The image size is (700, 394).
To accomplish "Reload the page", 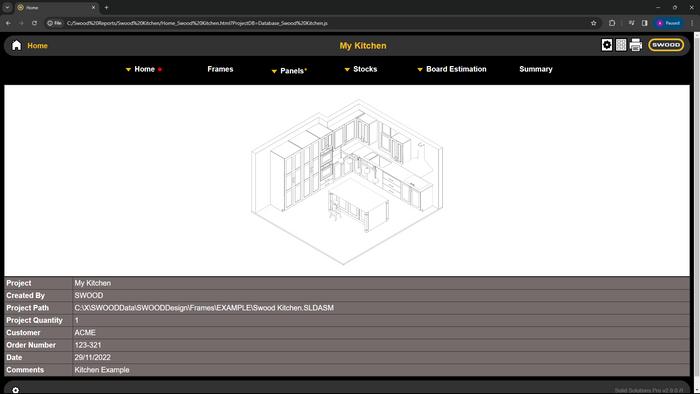I will tap(34, 23).
